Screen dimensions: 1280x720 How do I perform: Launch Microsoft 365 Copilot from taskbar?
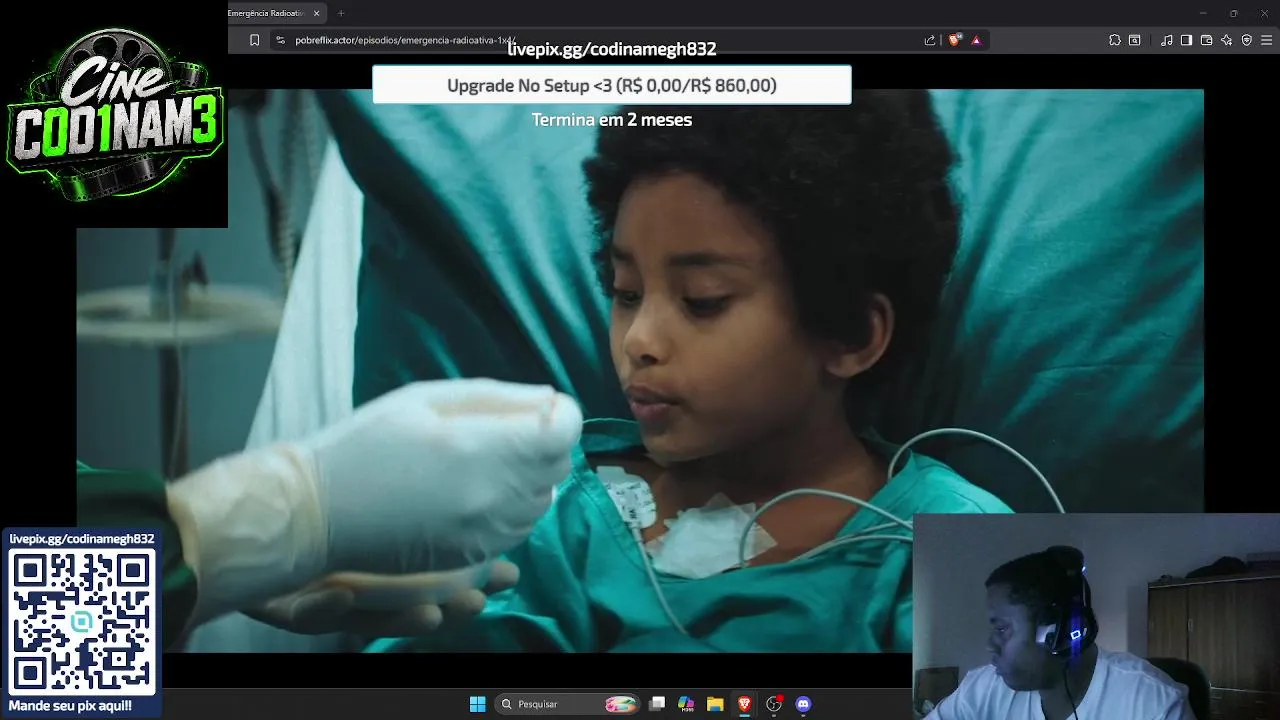point(686,704)
